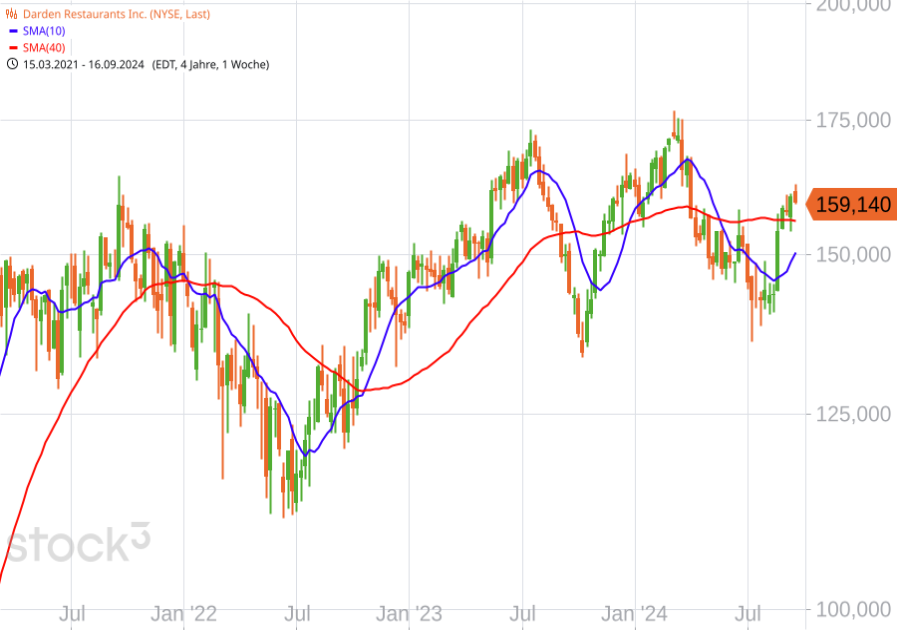
Task: Click the clock icon next to date range
Action: pos(12,64)
